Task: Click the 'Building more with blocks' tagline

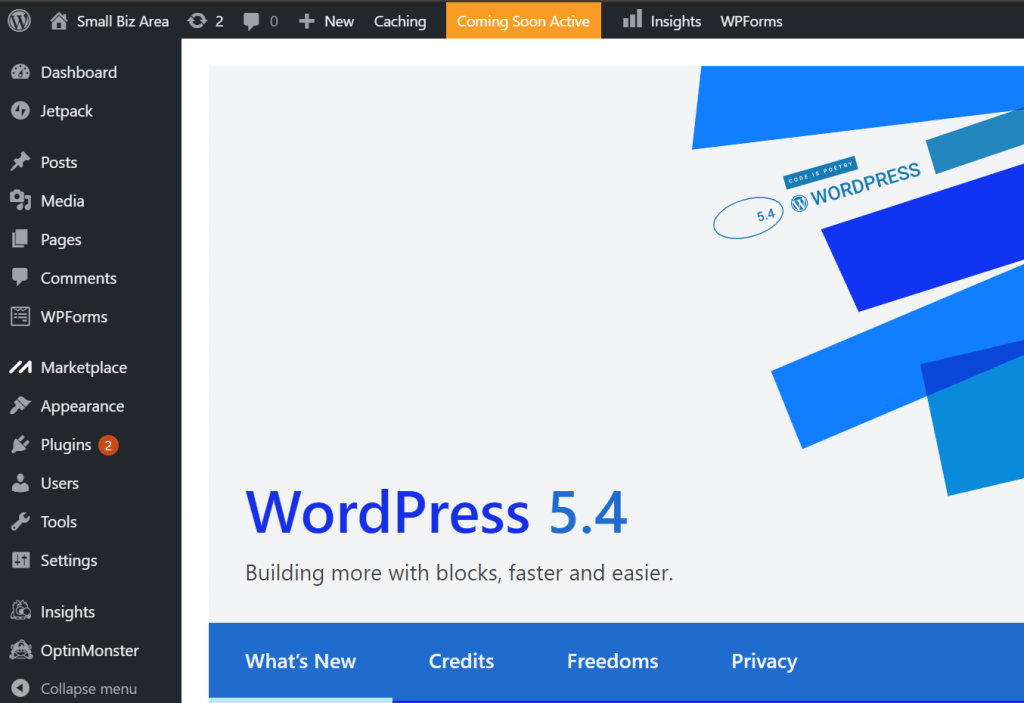Action: click(459, 573)
